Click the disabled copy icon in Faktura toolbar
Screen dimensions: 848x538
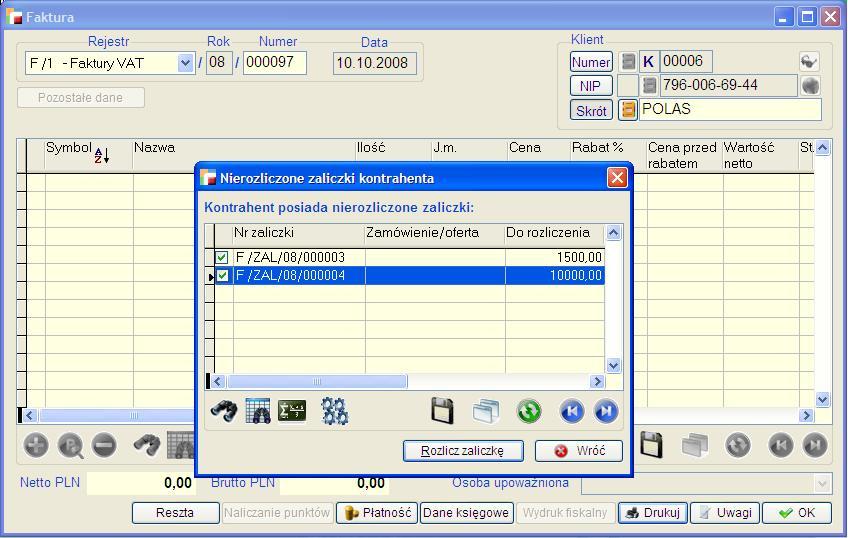pyautogui.click(x=695, y=446)
